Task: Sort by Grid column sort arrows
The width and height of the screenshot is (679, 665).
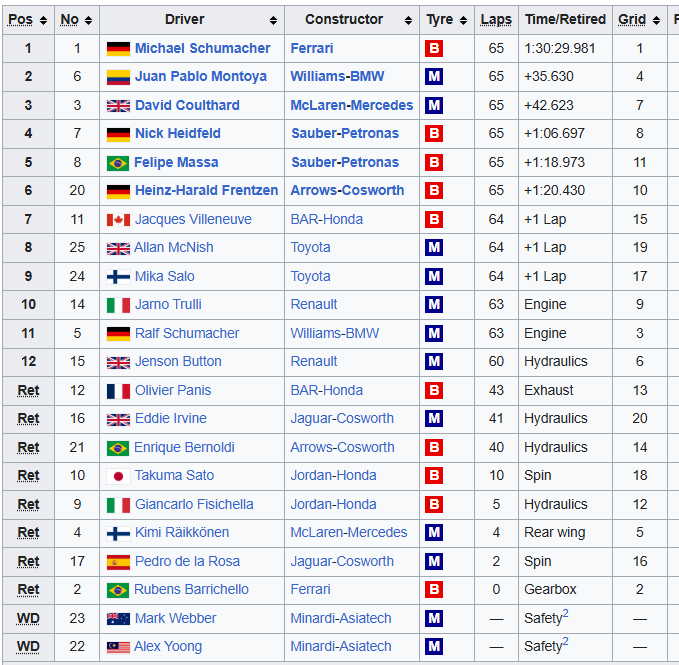Action: point(656,20)
